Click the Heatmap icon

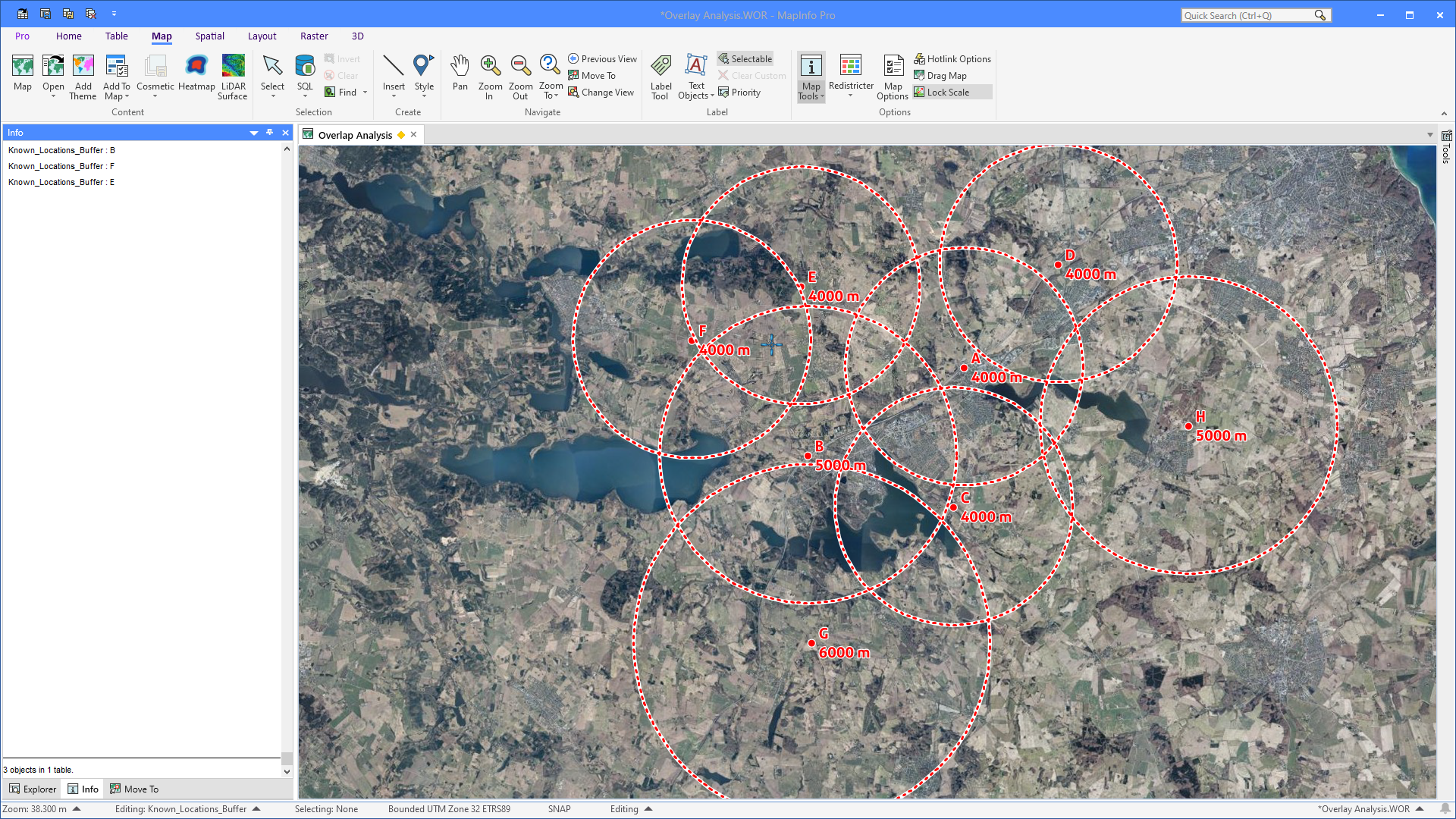[196, 74]
